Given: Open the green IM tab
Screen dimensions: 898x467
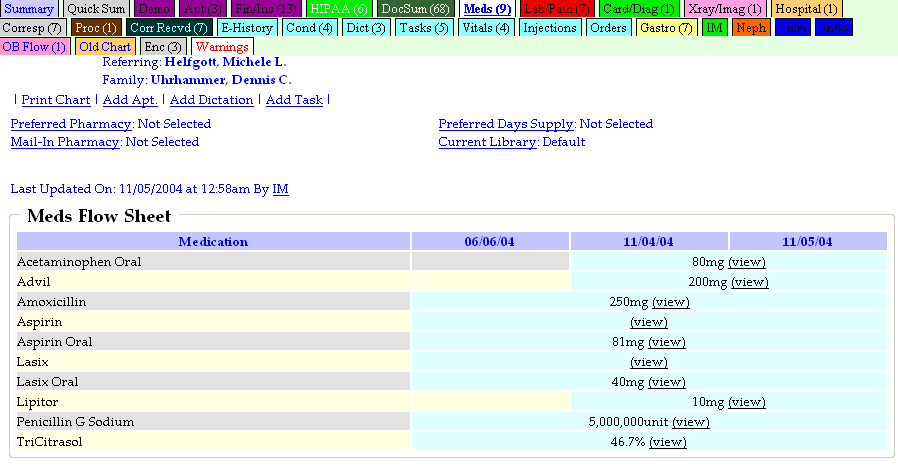Looking at the screenshot, I should 714,28.
